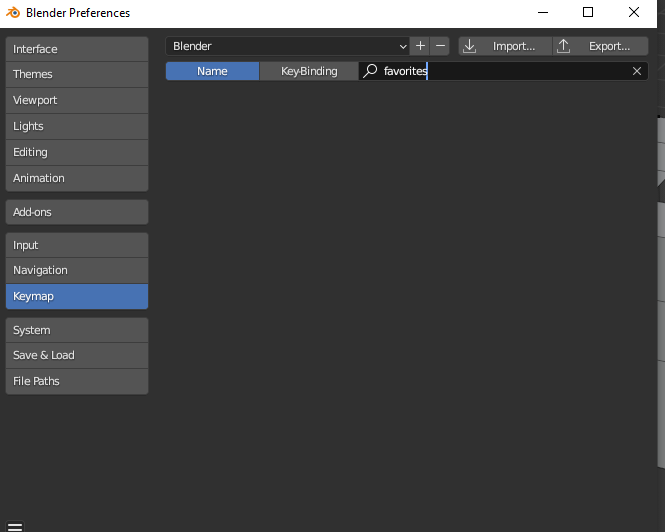The height and width of the screenshot is (532, 665).
Task: Clear the favorites search text
Action: [x=637, y=71]
